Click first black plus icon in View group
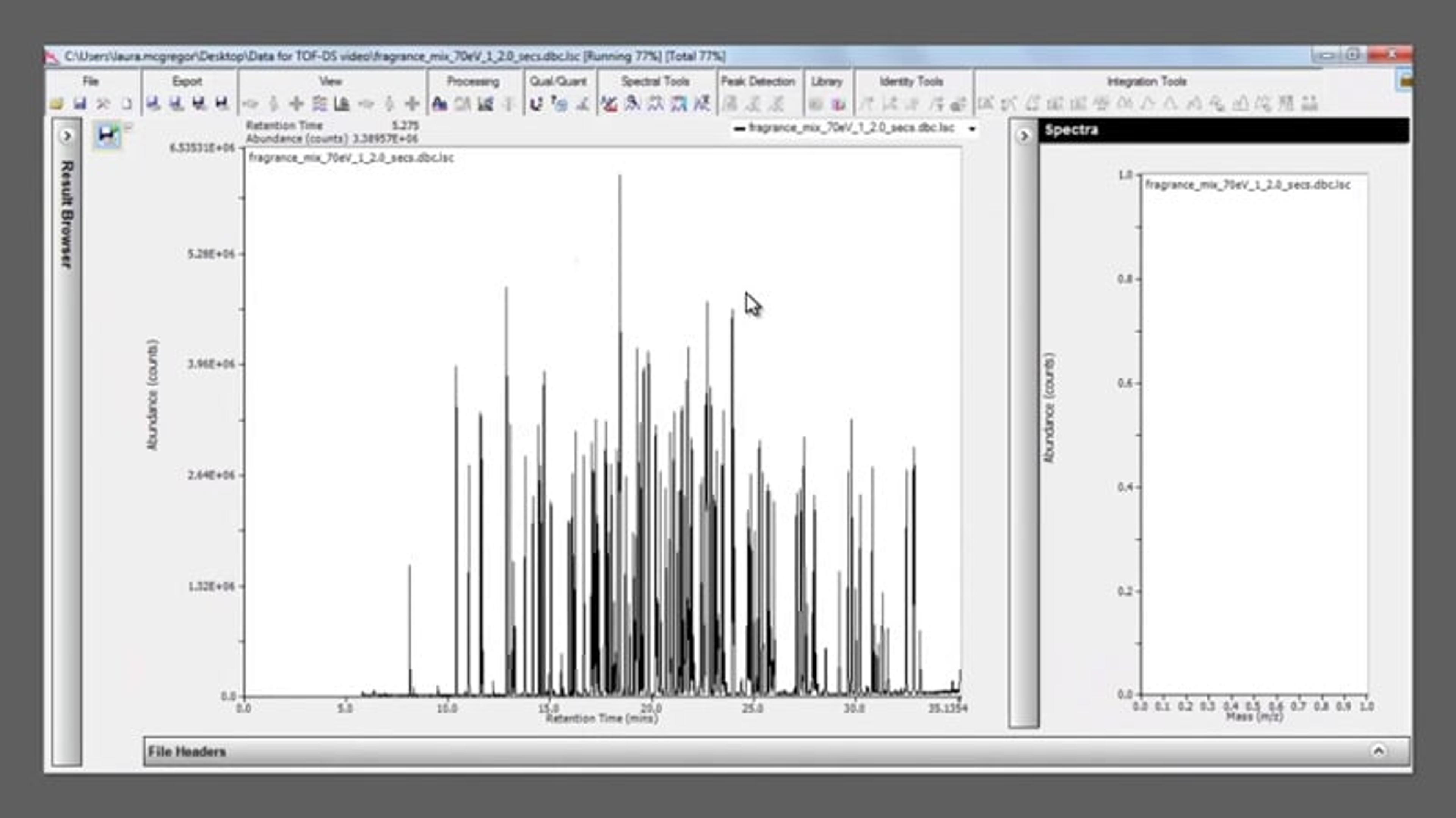Image resolution: width=1456 pixels, height=818 pixels. coord(296,104)
